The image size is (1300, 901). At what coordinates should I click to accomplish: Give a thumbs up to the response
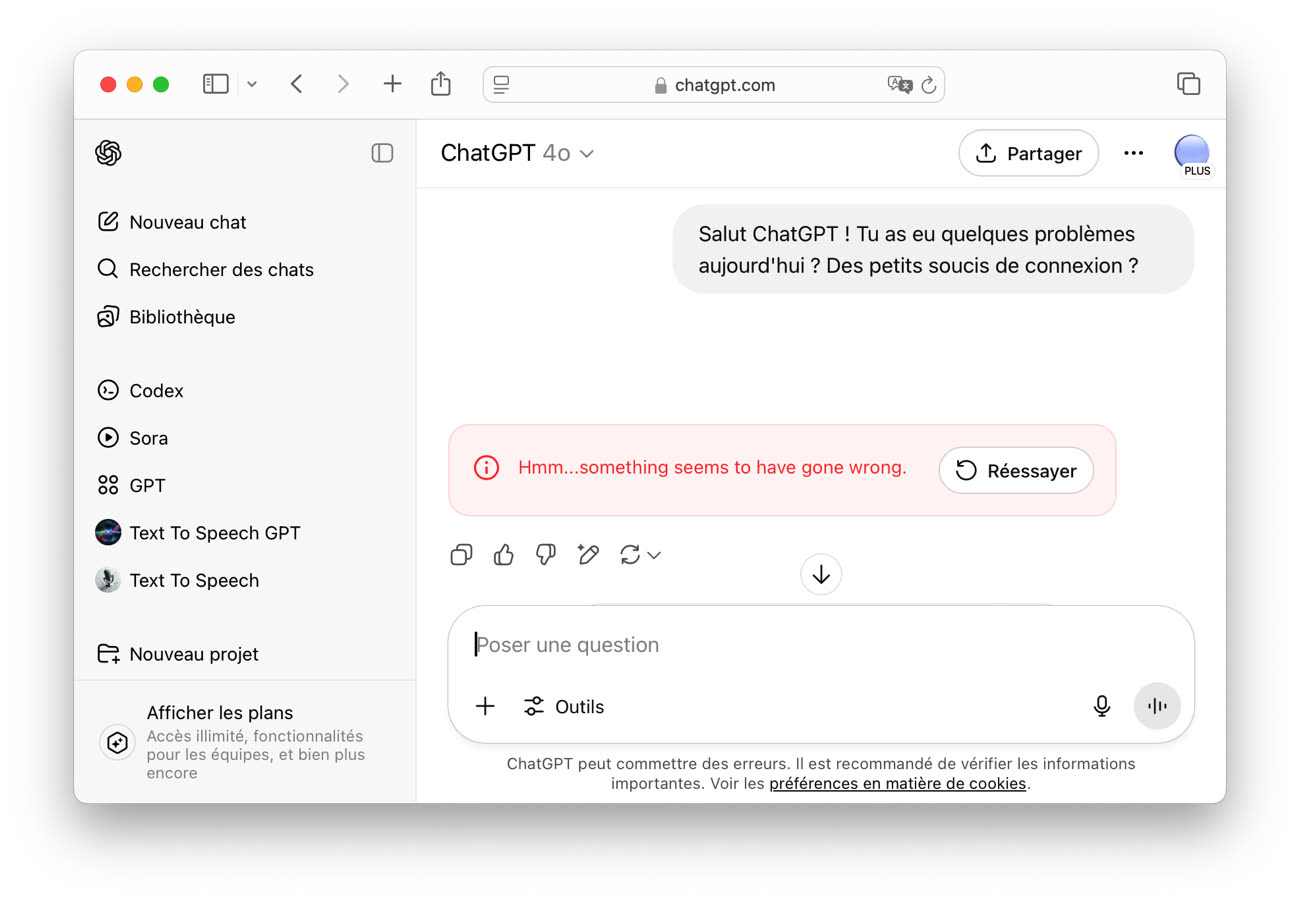pos(504,555)
